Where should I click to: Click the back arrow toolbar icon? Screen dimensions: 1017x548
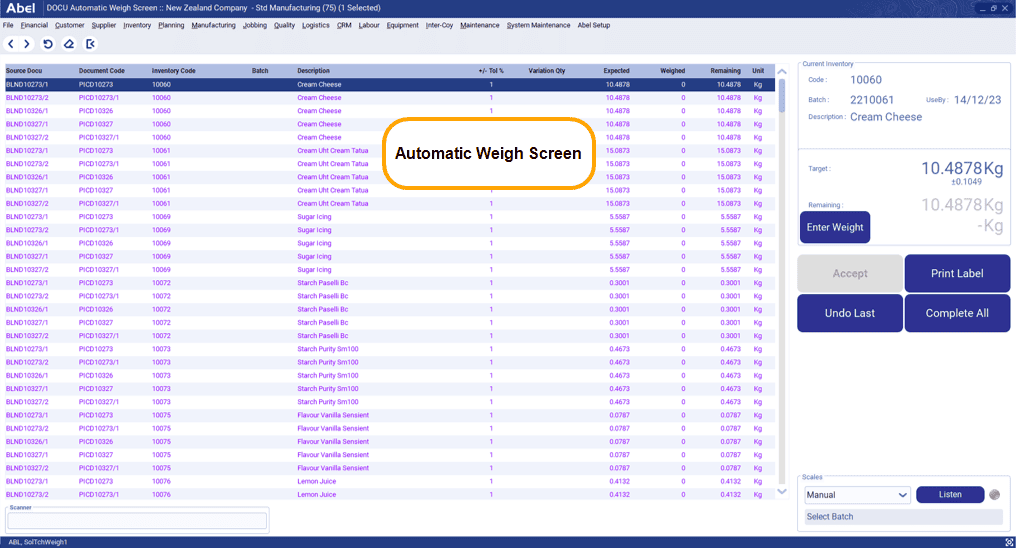11,44
